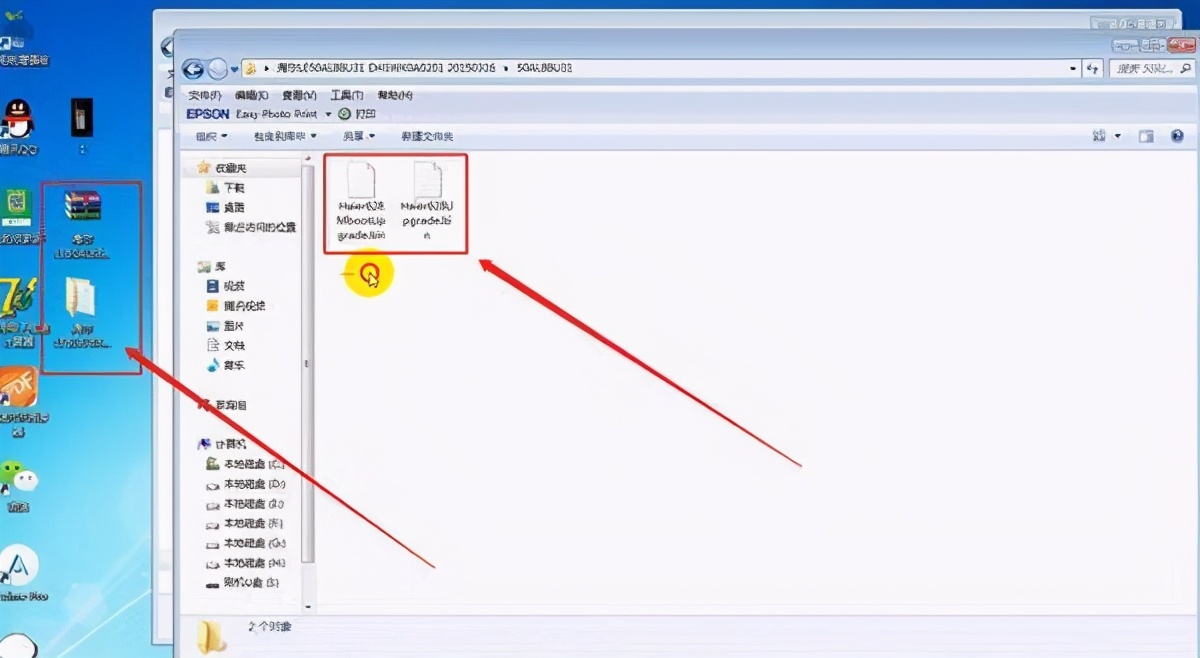Select 家庭组 Homegroup in the navigation pane
Screen dimensions: 1200x658
pyautogui.click(x=222, y=405)
